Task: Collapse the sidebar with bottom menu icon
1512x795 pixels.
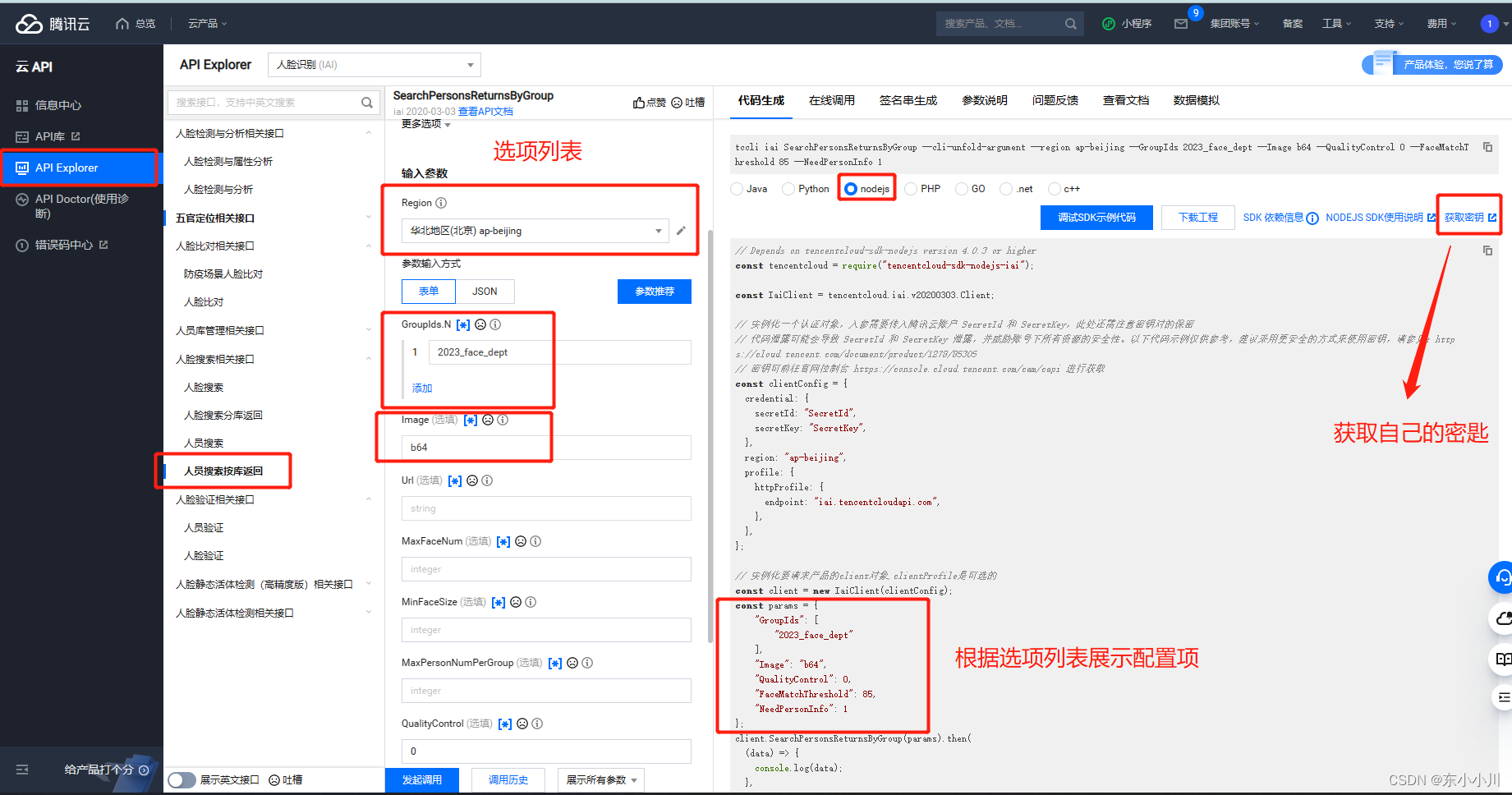Action: (x=22, y=770)
